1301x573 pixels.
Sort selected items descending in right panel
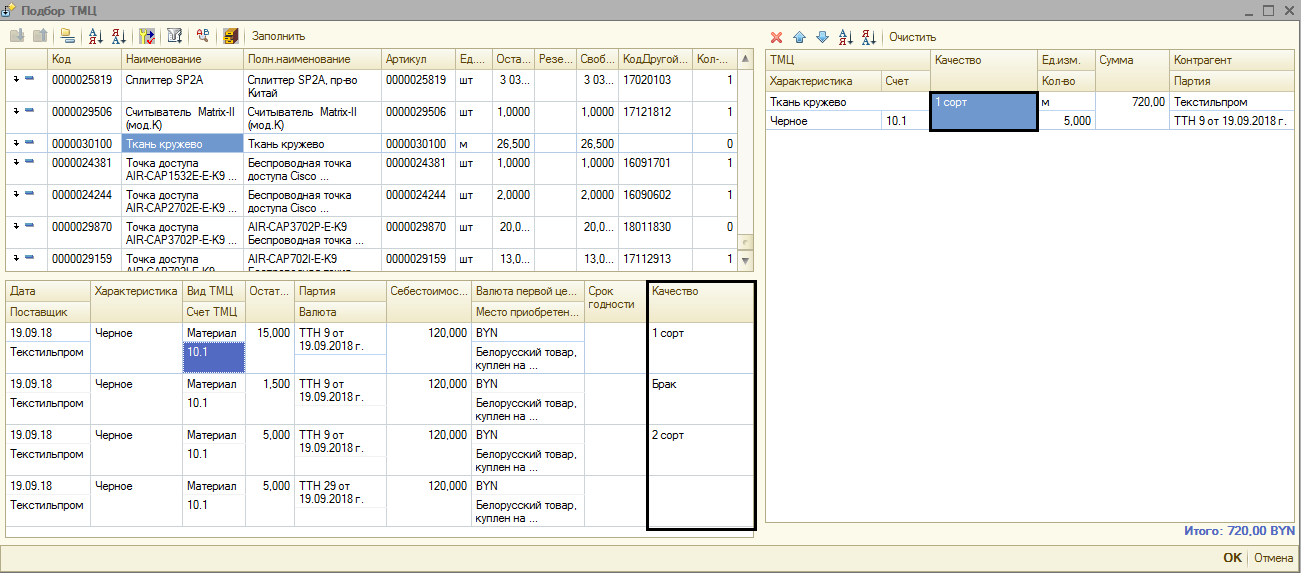click(x=868, y=37)
